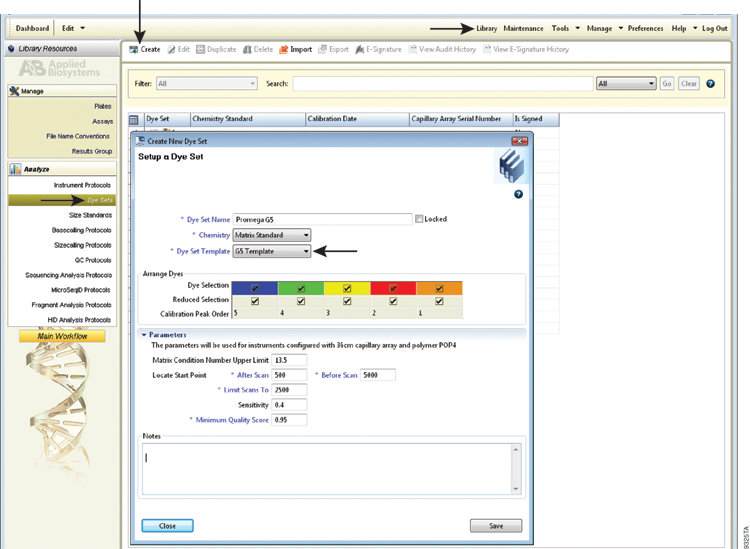The width and height of the screenshot is (750, 549).
Task: Click the Edit pencil icon in toolbar
Action: click(172, 49)
